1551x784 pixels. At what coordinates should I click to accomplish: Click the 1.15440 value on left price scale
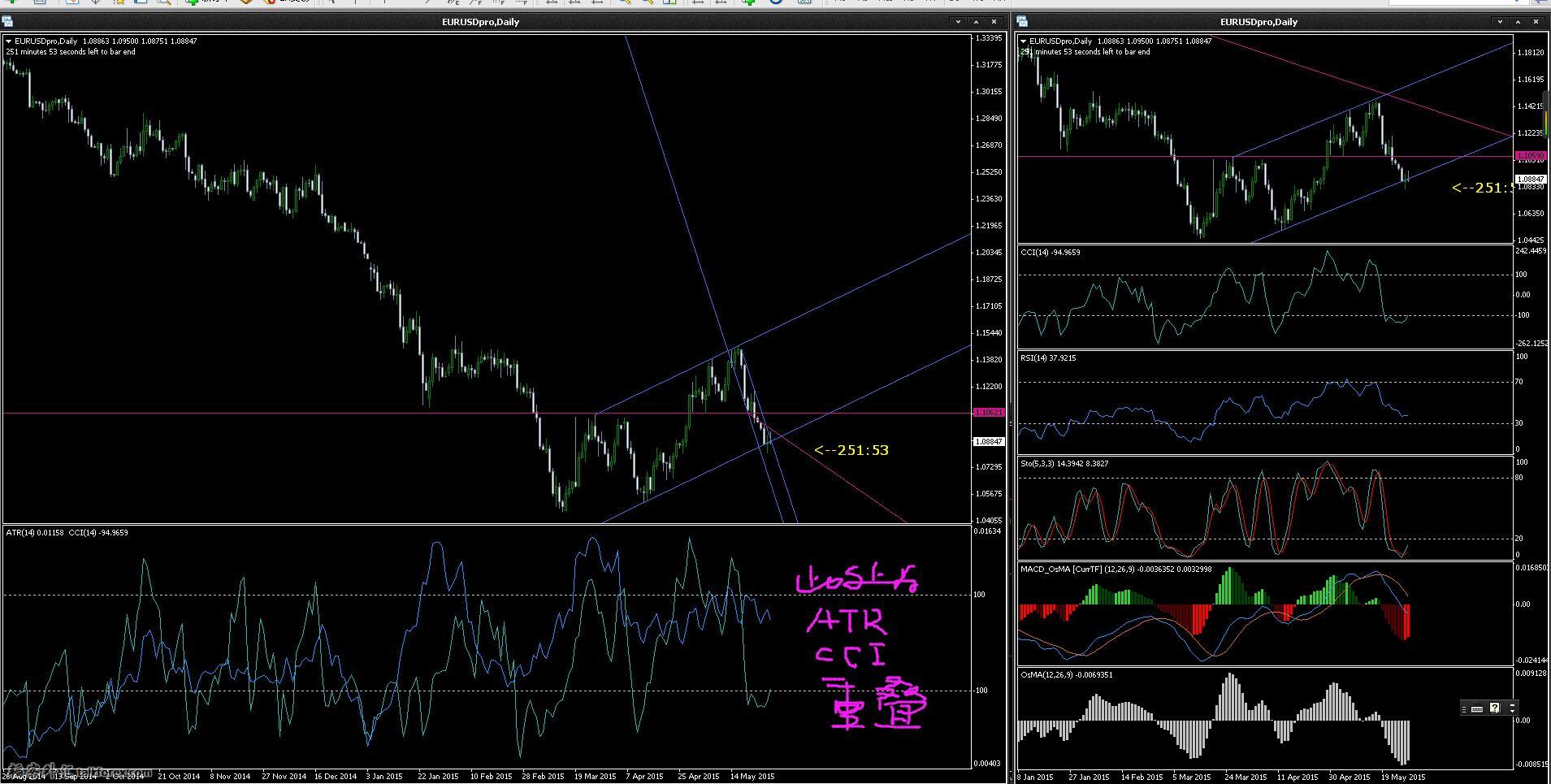(x=988, y=333)
